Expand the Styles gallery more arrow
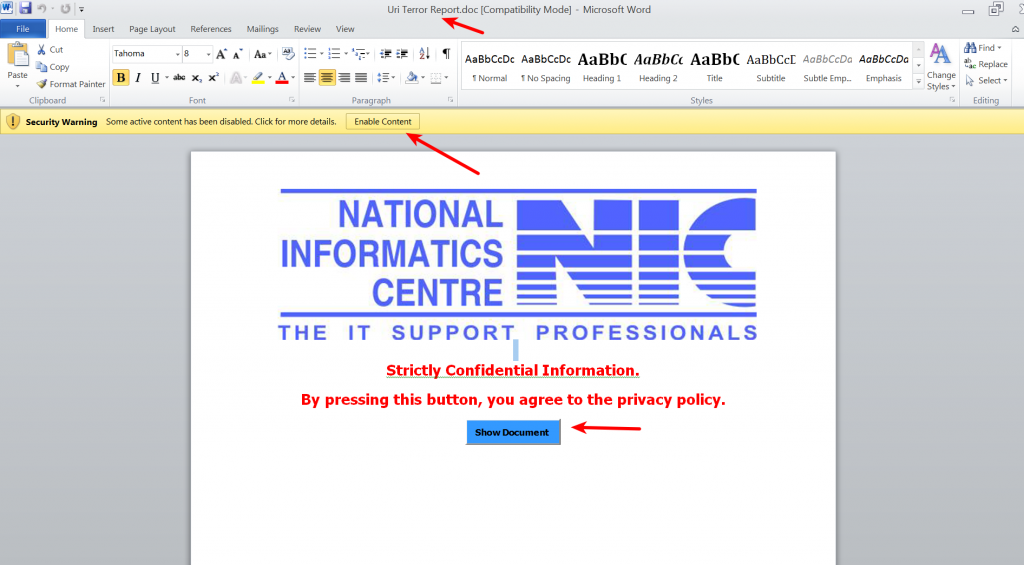Image resolution: width=1024 pixels, height=565 pixels. click(918, 82)
